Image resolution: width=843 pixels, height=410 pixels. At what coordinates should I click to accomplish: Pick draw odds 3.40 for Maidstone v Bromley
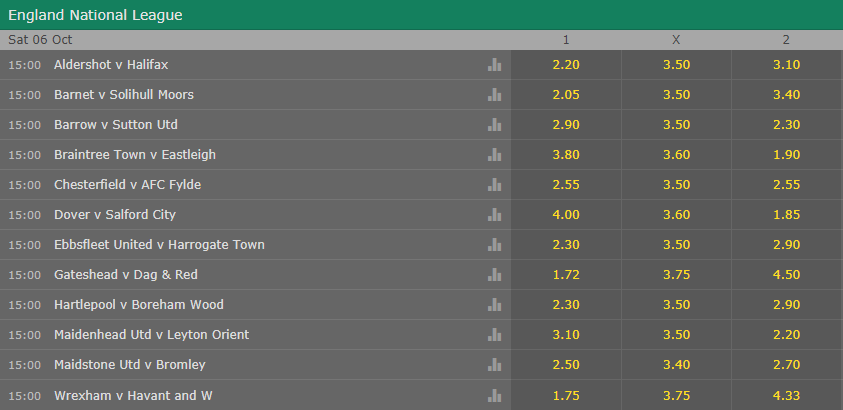pyautogui.click(x=676, y=365)
